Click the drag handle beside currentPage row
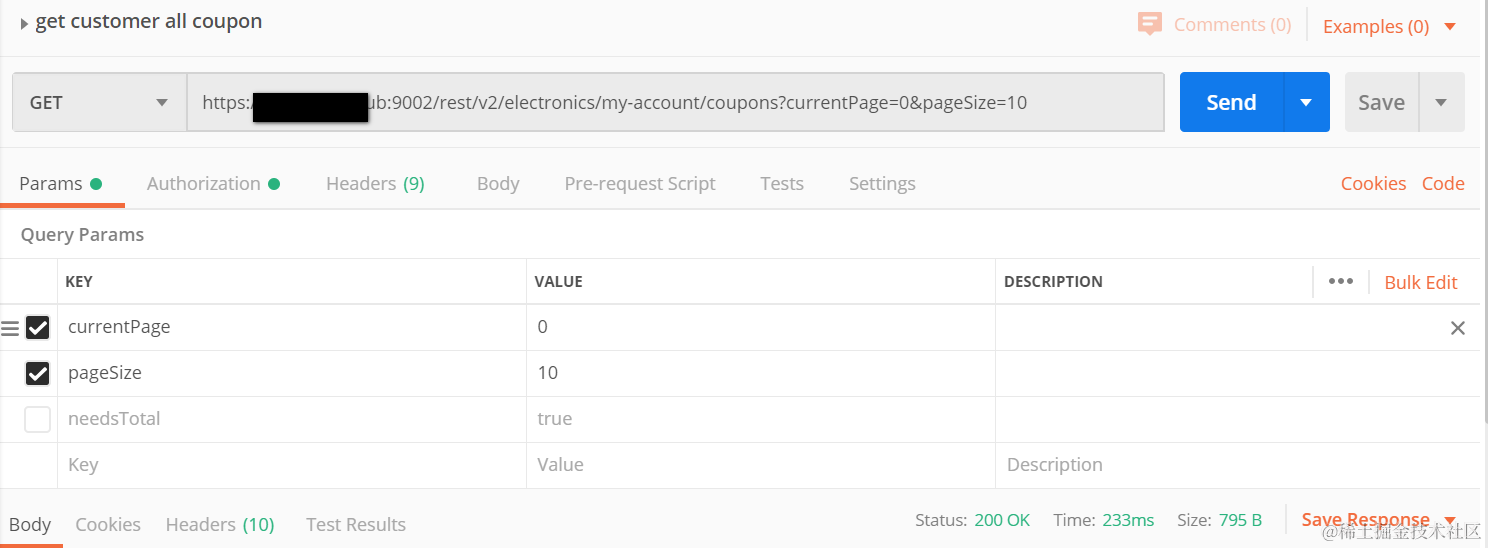Image resolution: width=1488 pixels, height=548 pixels. (x=10, y=328)
